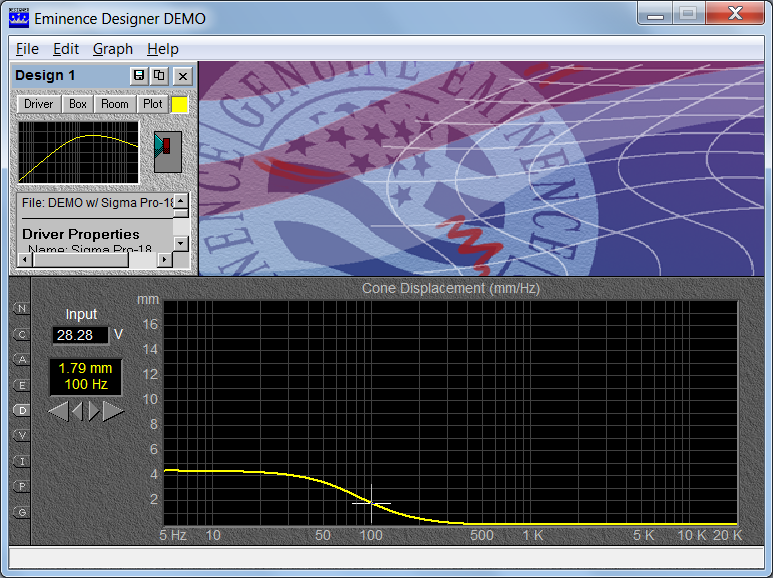
Task: Step cursor left with small left arrow
Action: pyautogui.click(x=77, y=411)
